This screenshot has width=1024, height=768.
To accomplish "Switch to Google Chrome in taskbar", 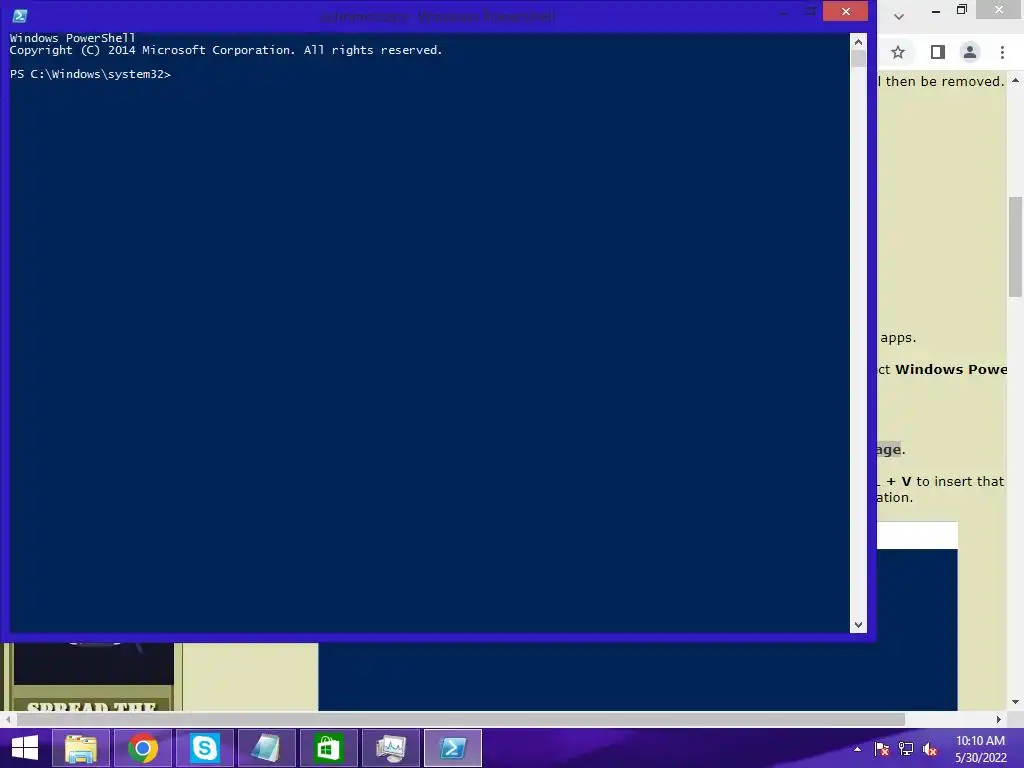I will pyautogui.click(x=142, y=748).
